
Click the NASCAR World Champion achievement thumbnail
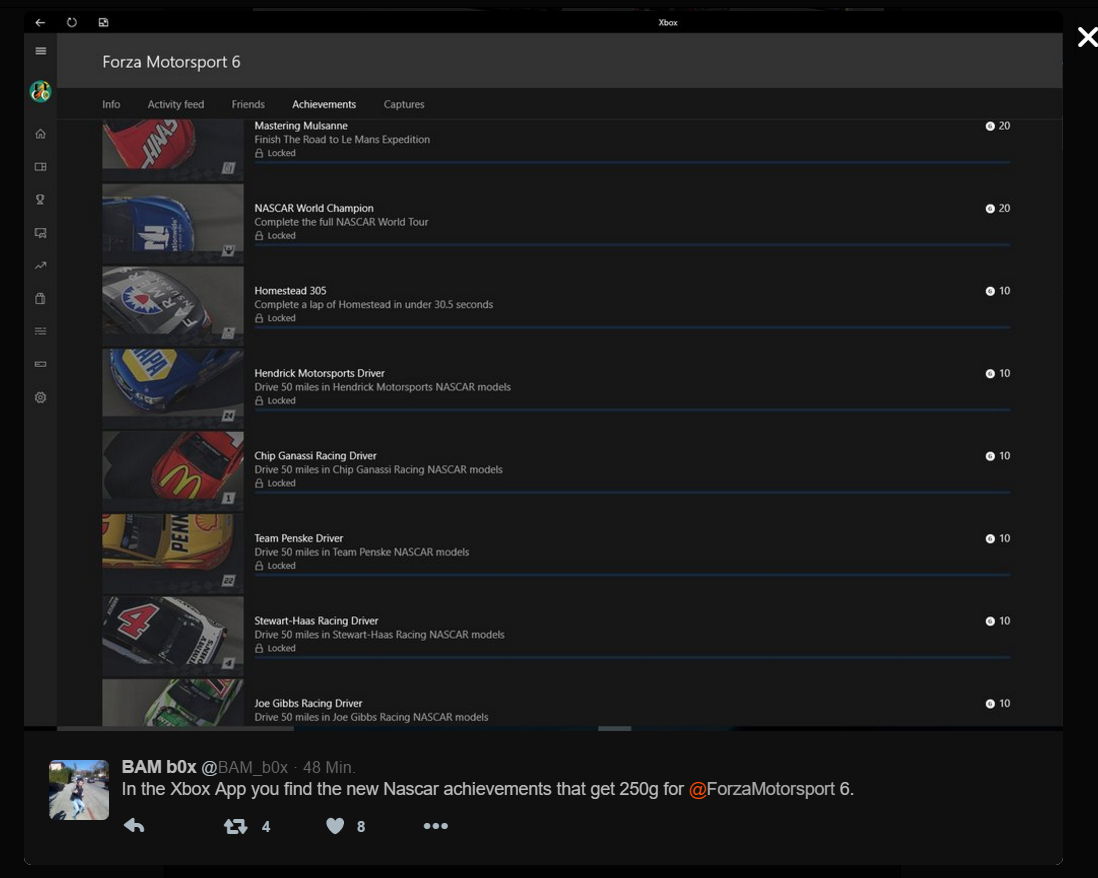[173, 223]
